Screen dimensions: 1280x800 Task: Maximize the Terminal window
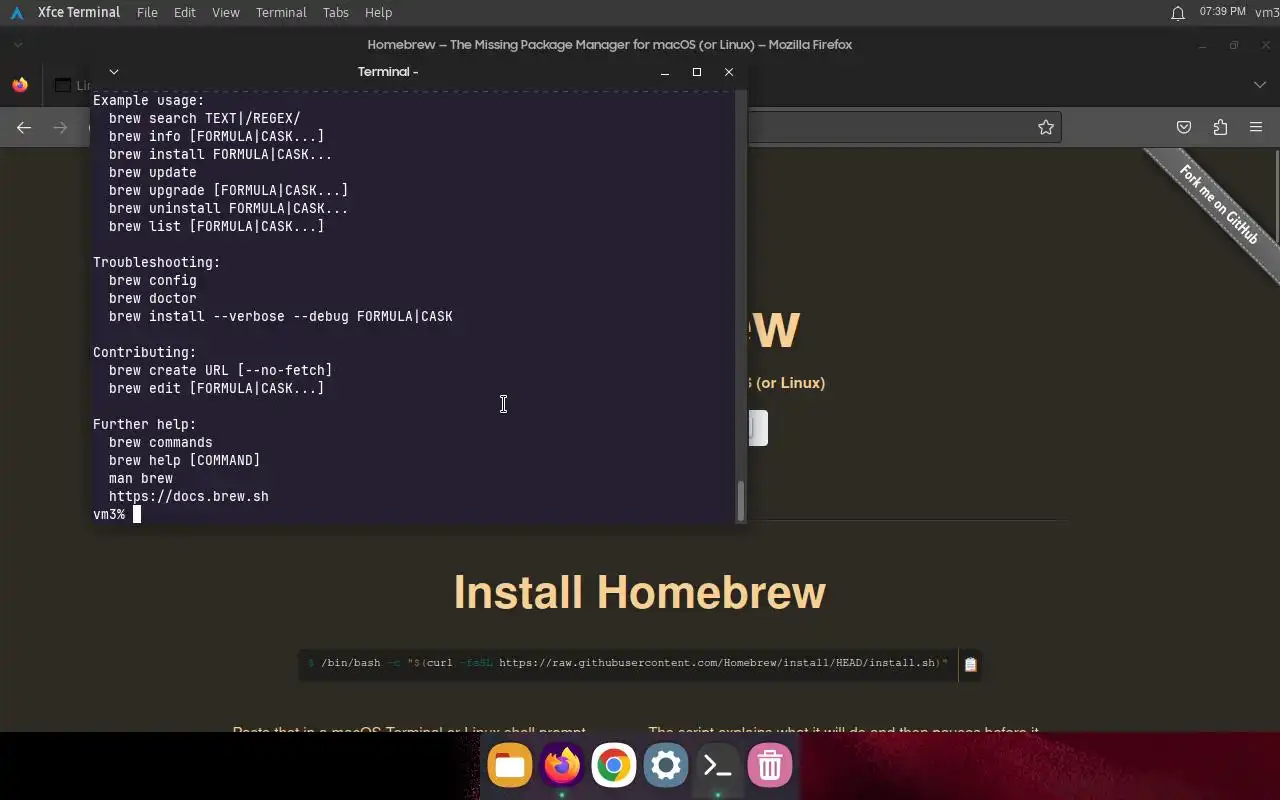[x=697, y=72]
